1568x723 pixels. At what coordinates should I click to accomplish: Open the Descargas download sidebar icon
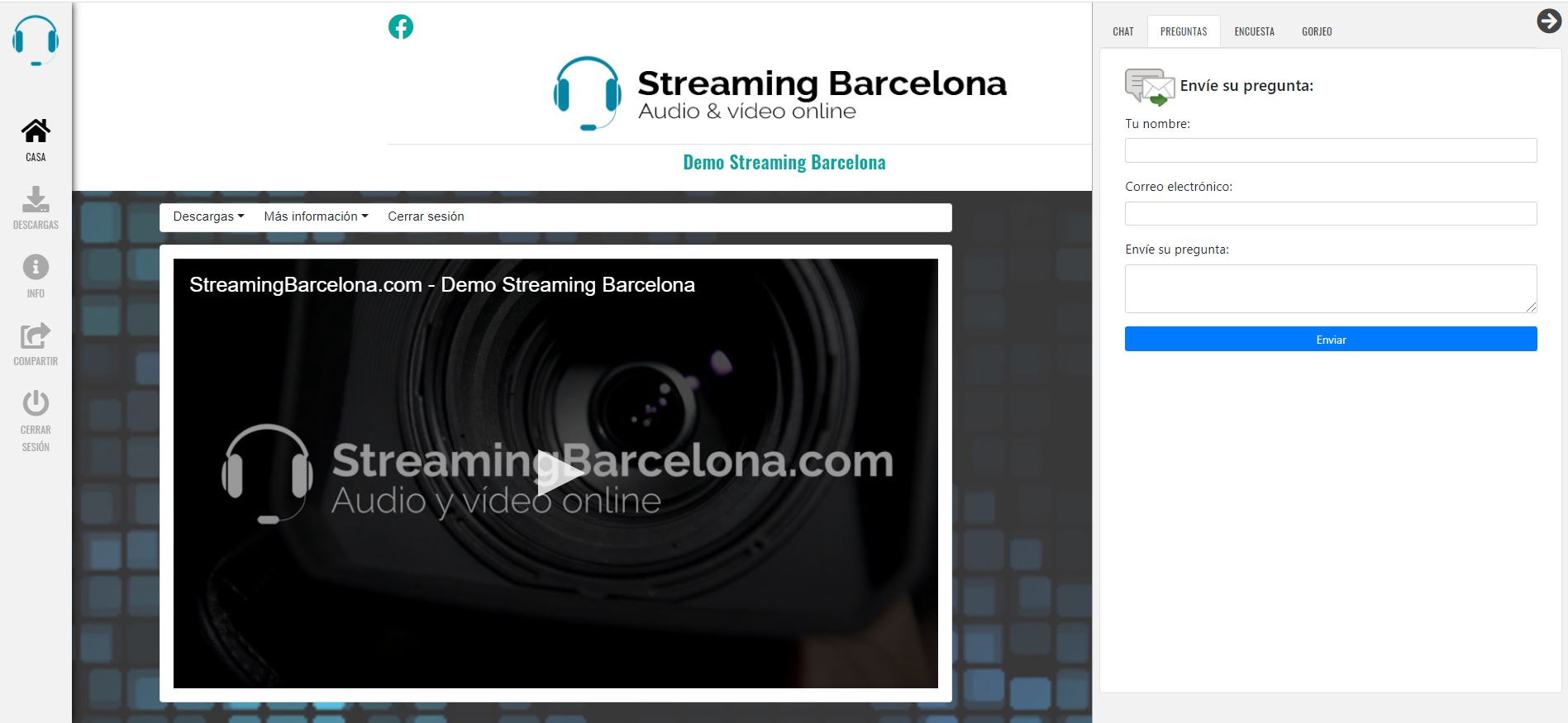pos(36,200)
